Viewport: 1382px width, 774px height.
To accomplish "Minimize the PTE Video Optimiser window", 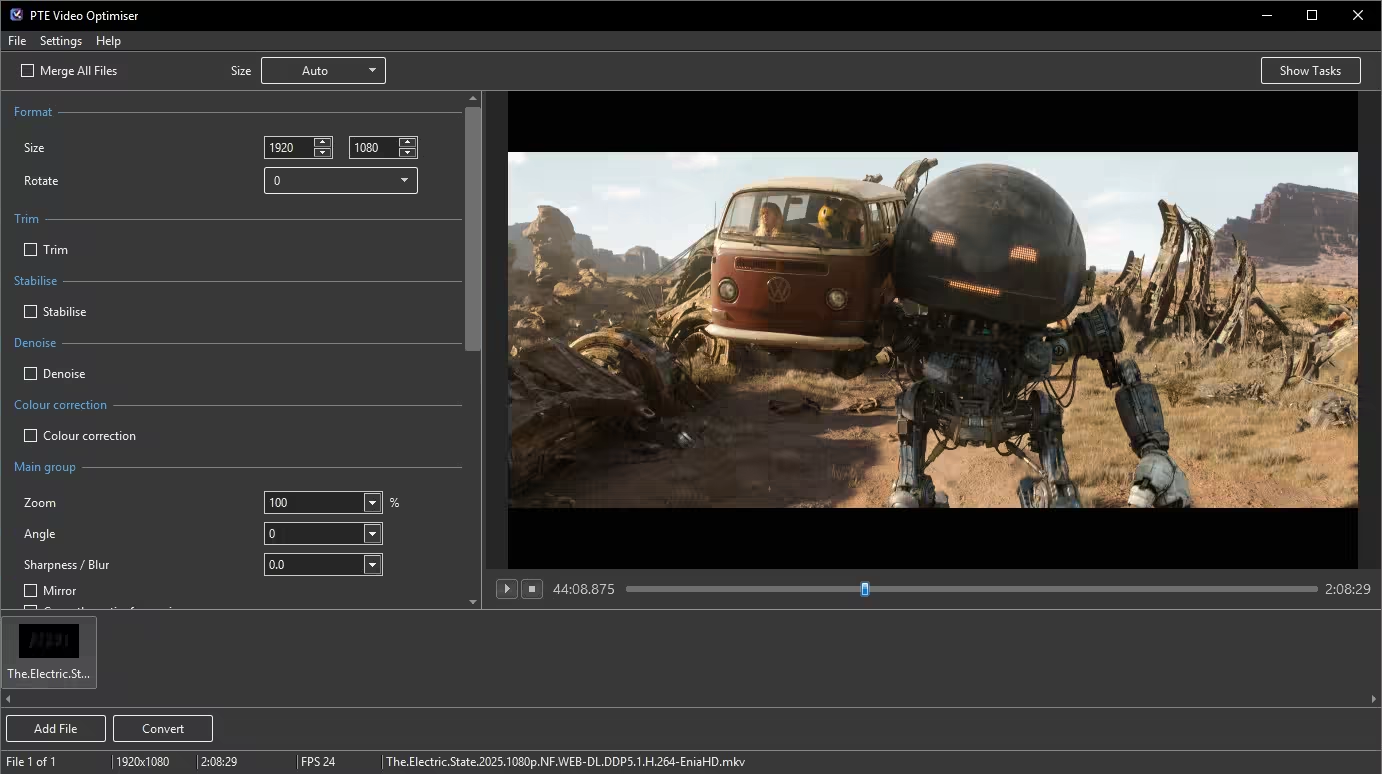I will [1266, 15].
